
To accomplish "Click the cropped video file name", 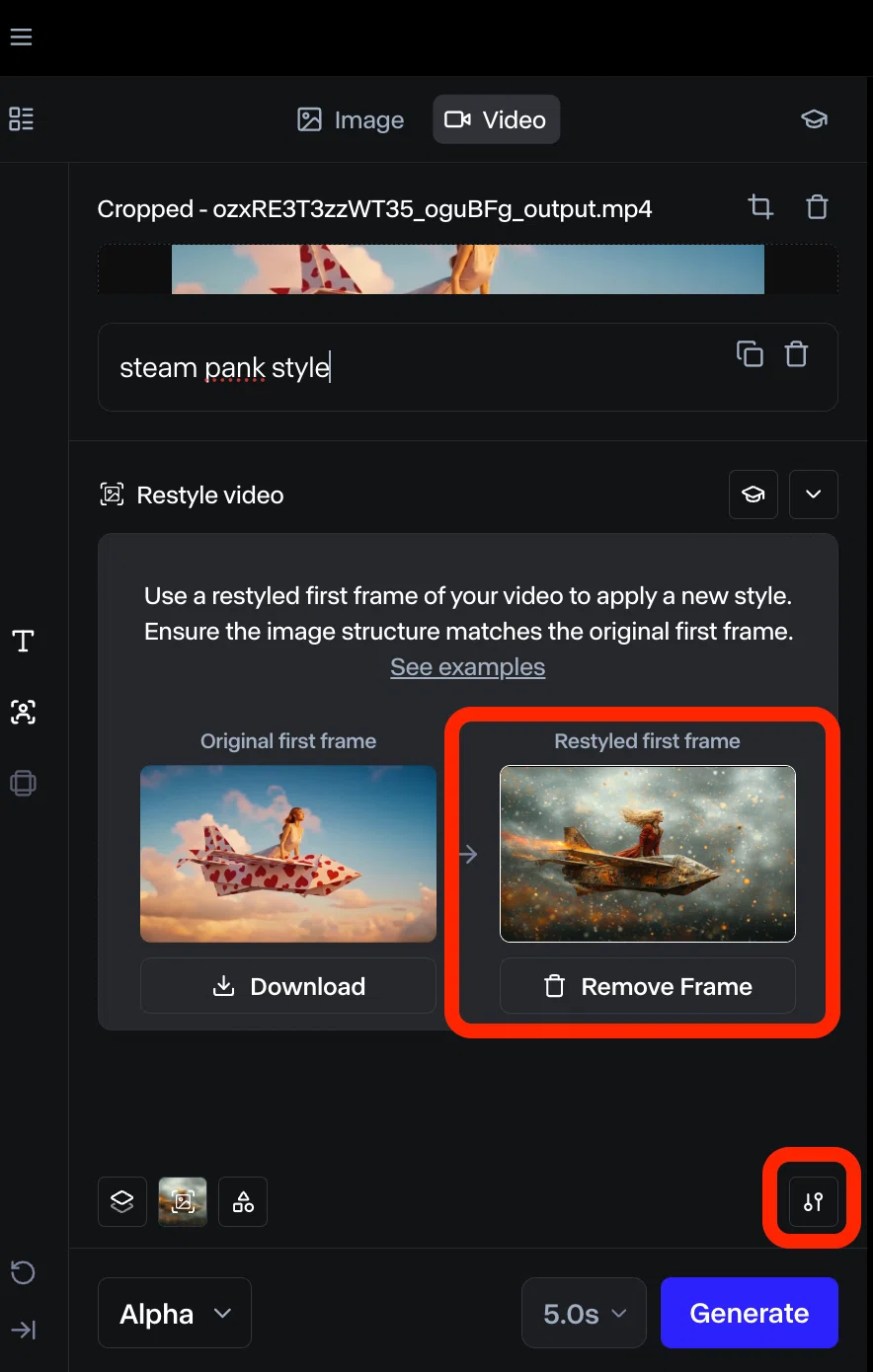I will pyautogui.click(x=375, y=209).
